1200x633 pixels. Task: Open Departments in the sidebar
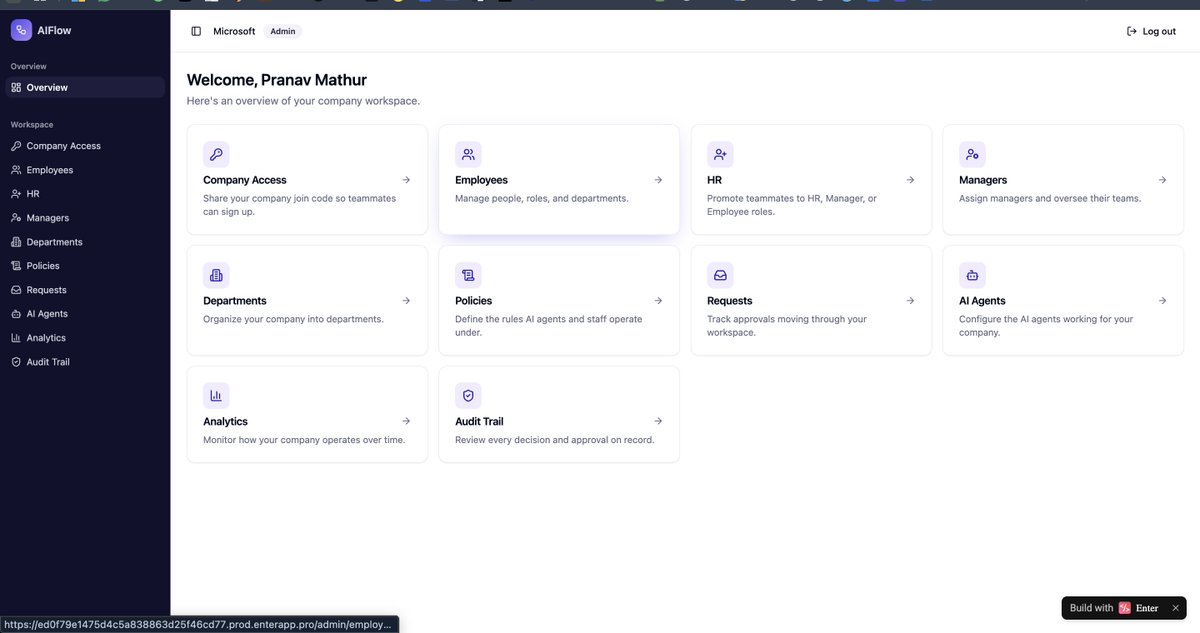pyautogui.click(x=84, y=242)
